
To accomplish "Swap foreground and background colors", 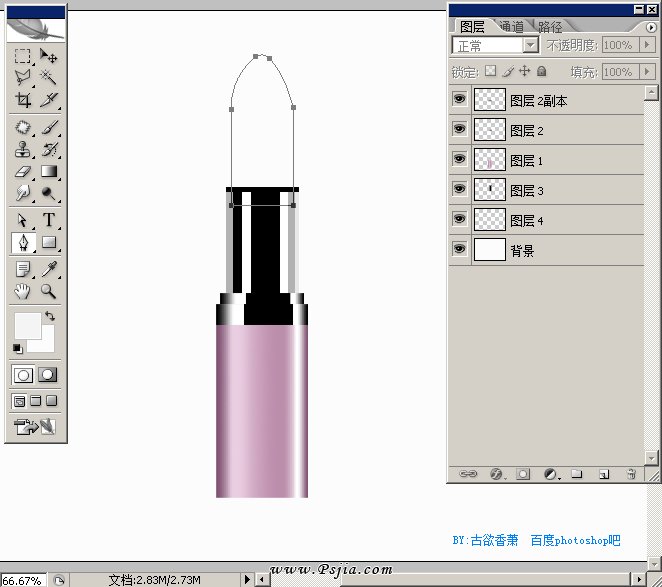I will tap(50, 316).
